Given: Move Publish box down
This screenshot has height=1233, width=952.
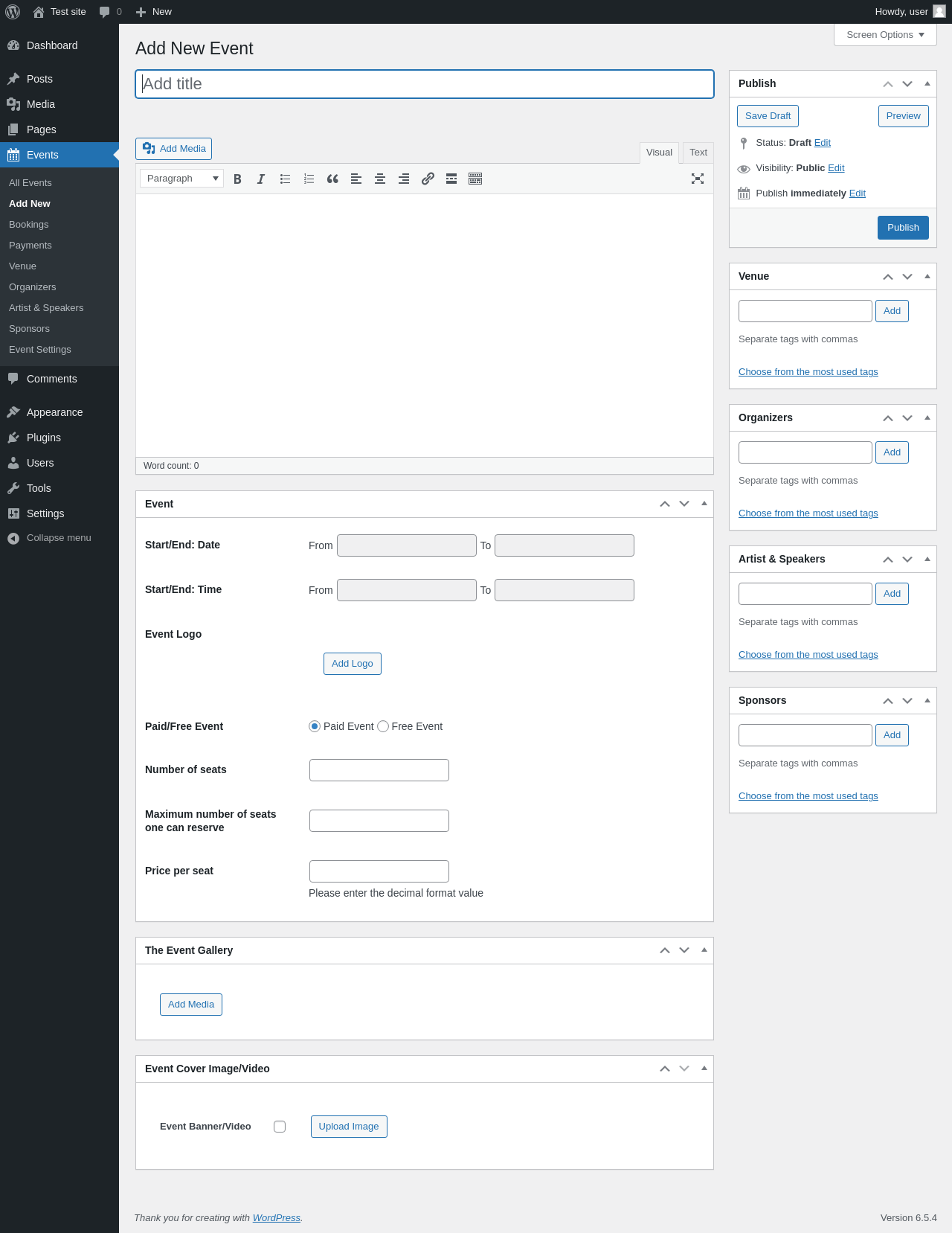Looking at the screenshot, I should click(x=907, y=84).
